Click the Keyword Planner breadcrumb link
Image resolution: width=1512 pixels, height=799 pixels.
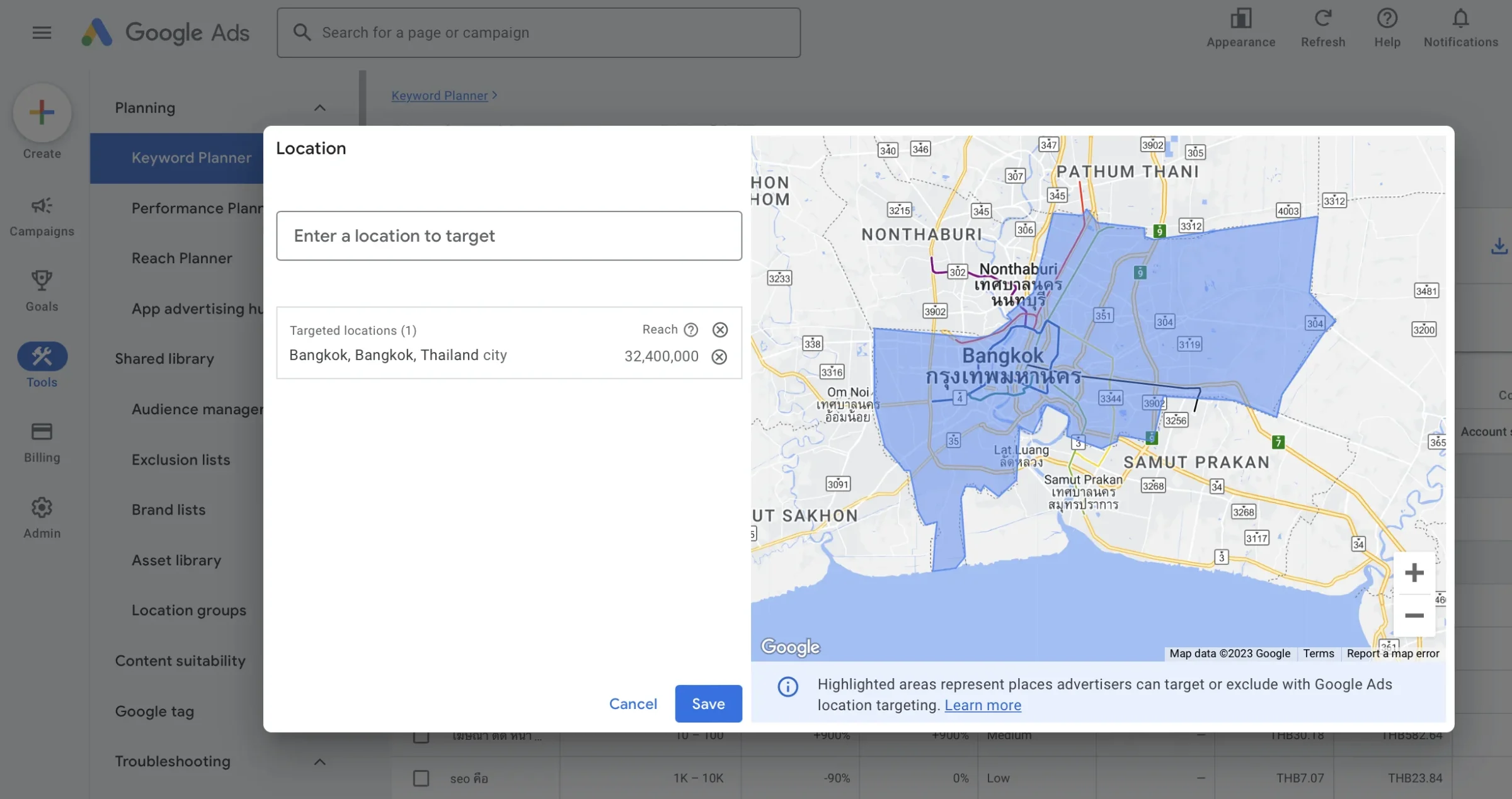tap(439, 95)
